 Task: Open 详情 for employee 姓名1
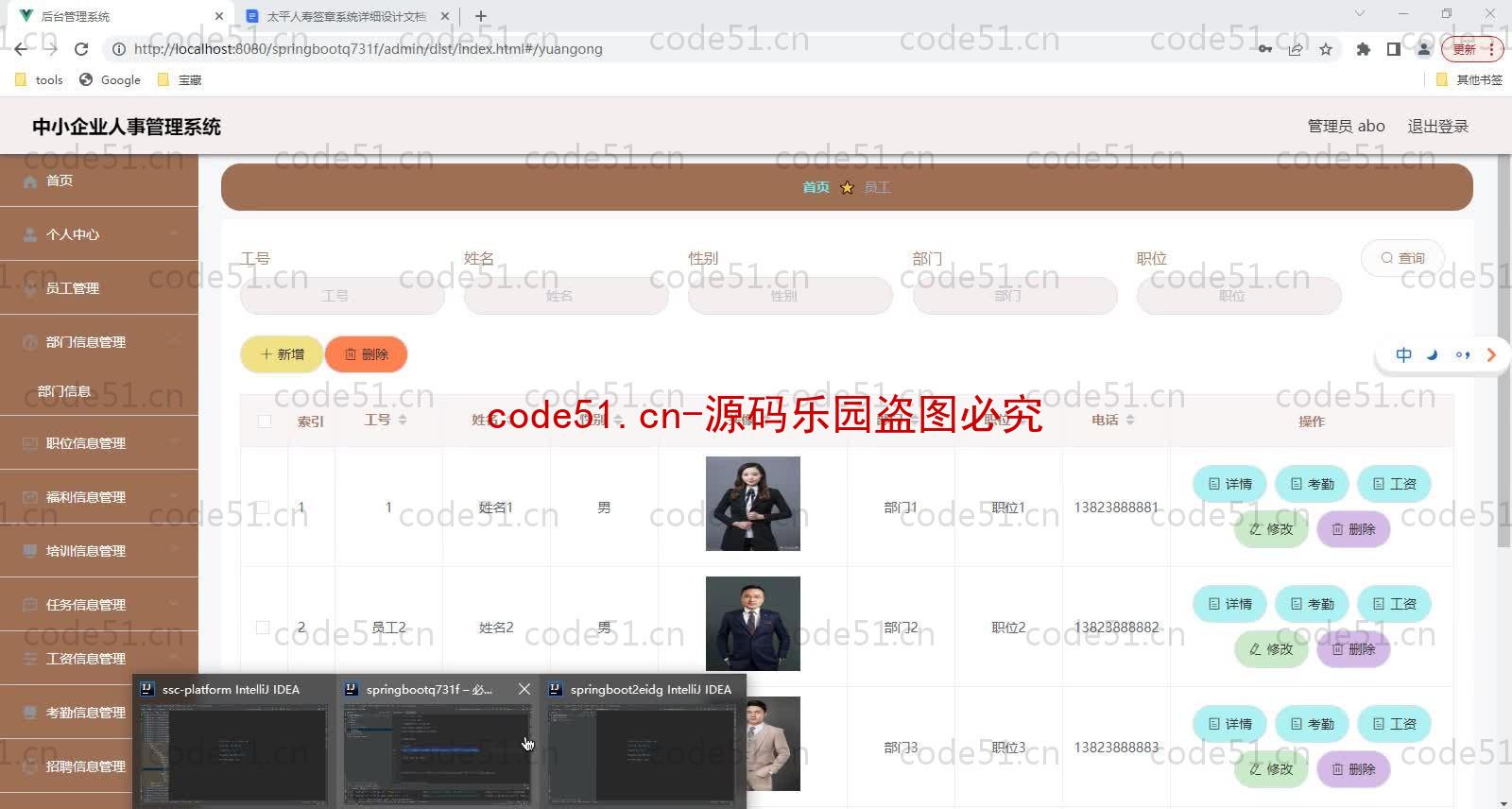[x=1229, y=484]
